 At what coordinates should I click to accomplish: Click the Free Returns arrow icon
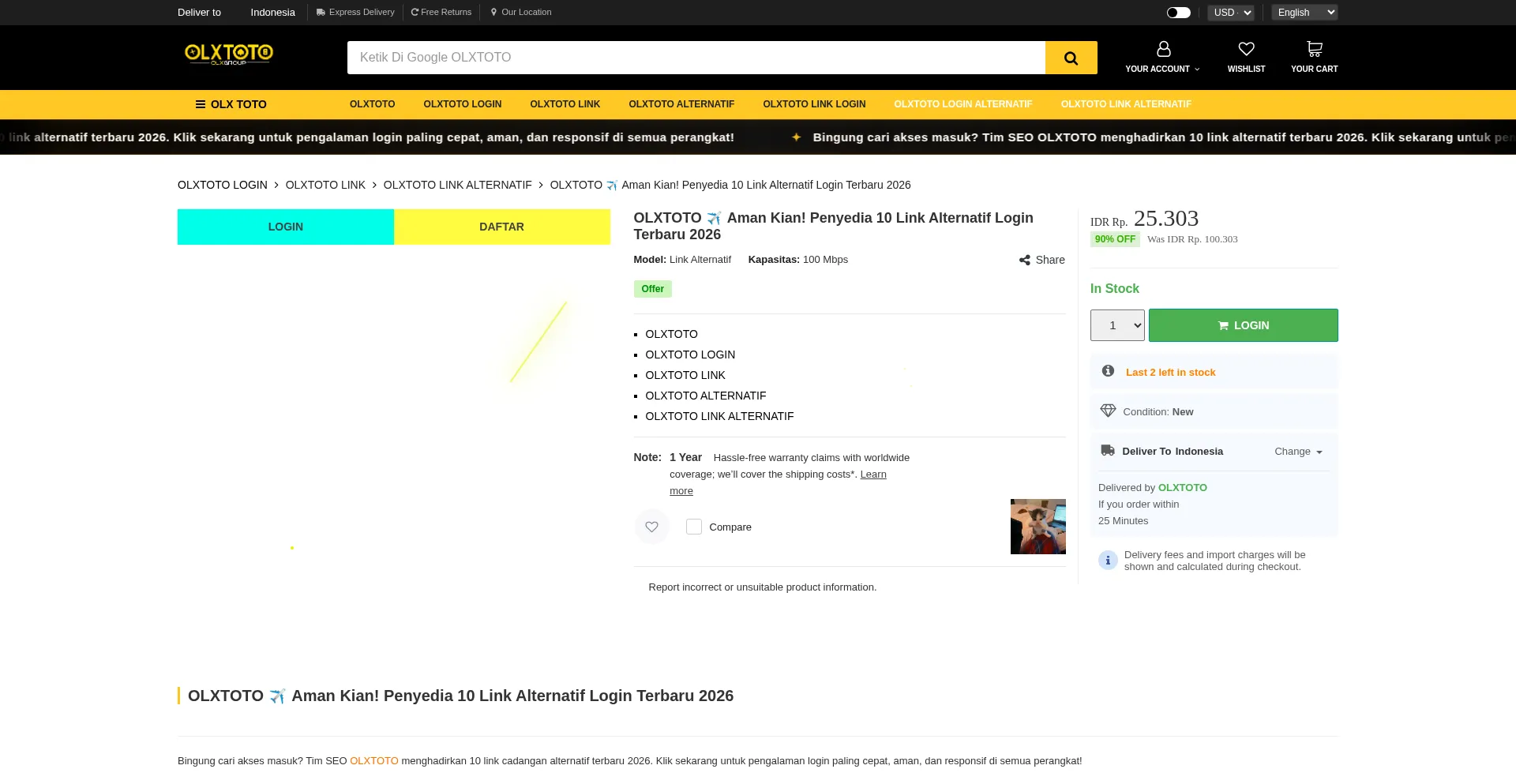click(415, 13)
